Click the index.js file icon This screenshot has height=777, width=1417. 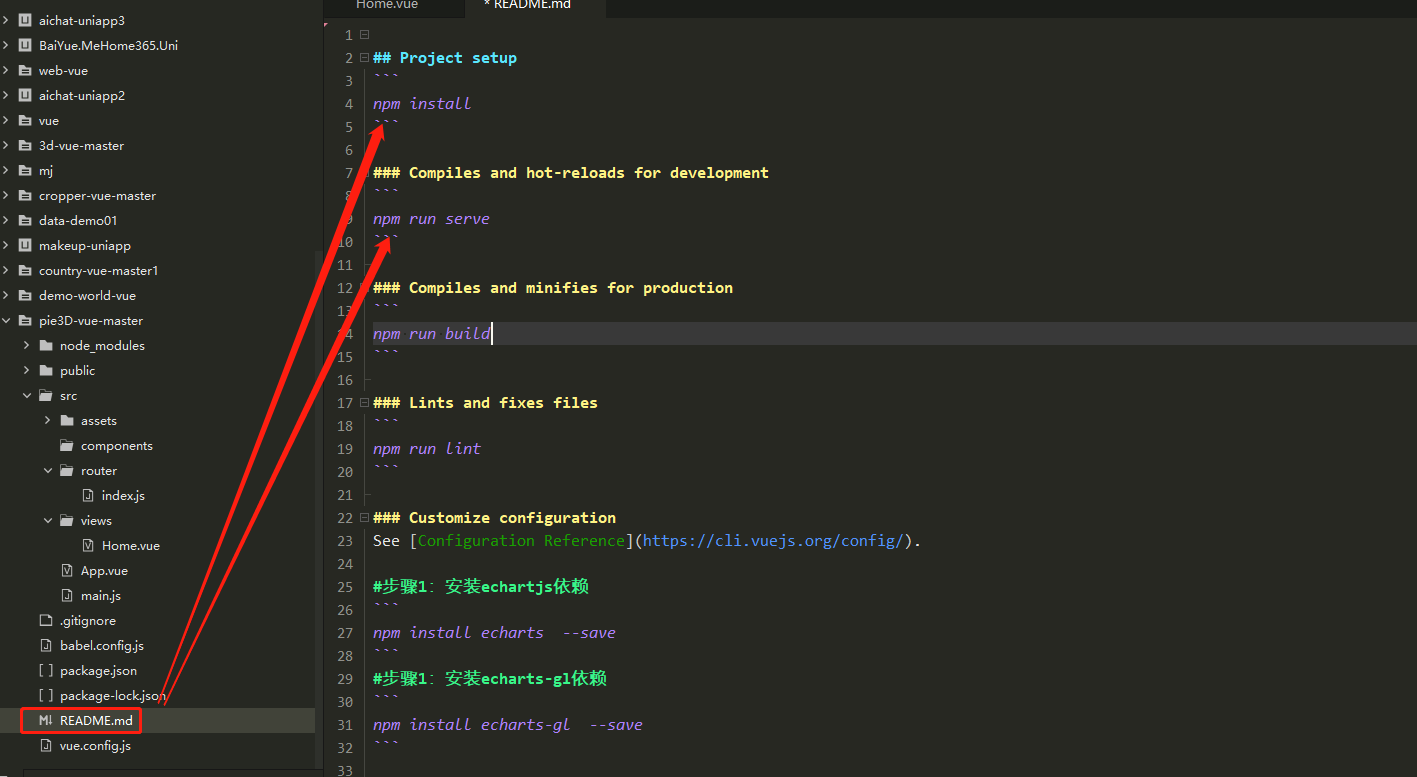click(x=88, y=495)
